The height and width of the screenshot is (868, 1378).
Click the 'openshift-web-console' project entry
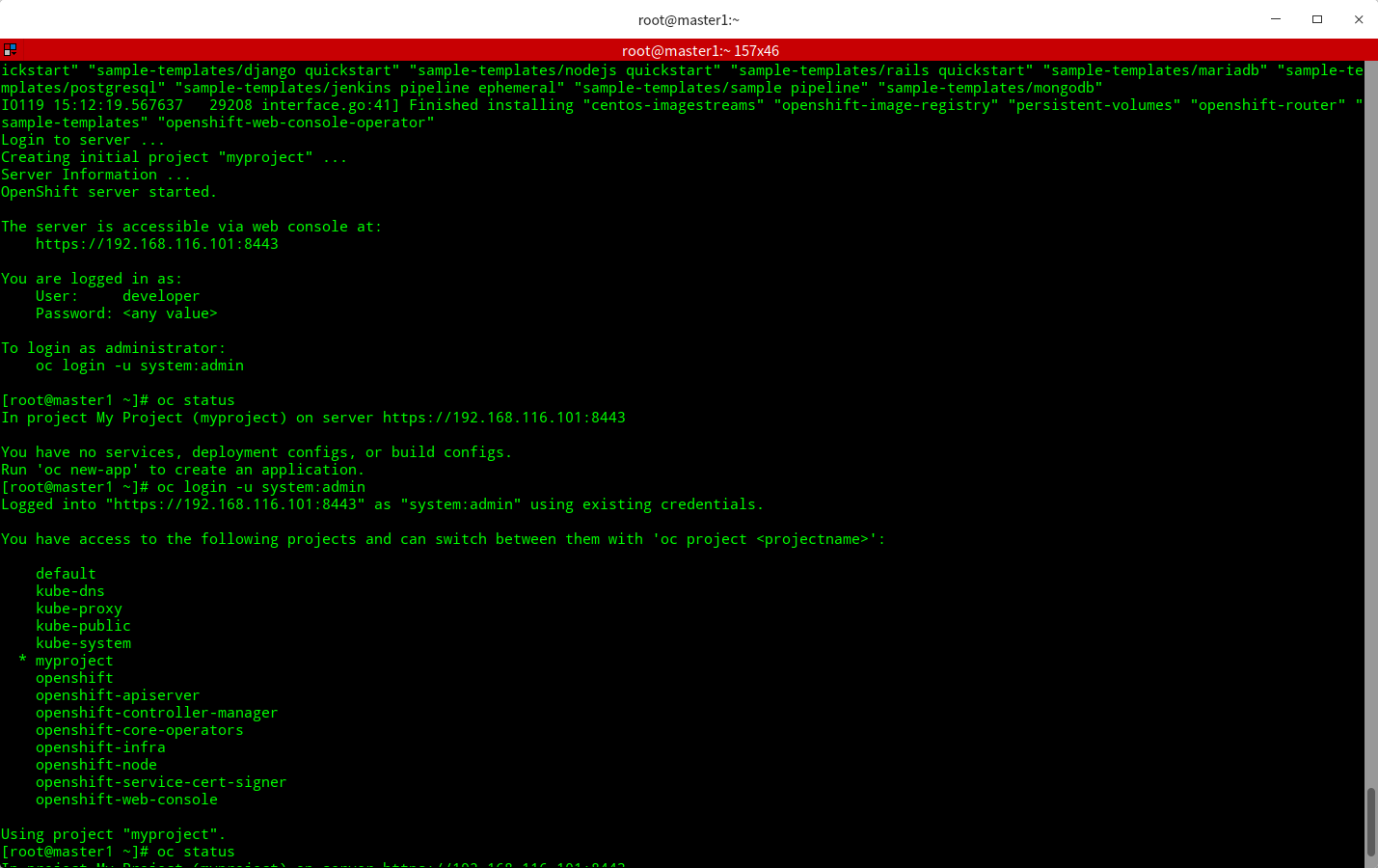(125, 799)
